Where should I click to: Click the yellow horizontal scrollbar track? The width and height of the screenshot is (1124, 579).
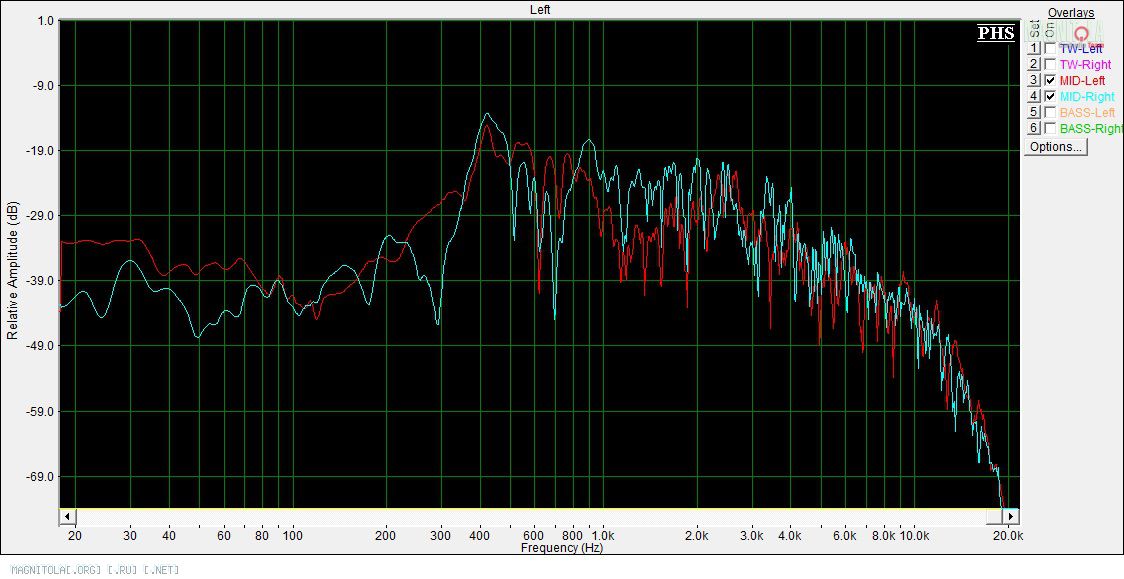[530, 516]
